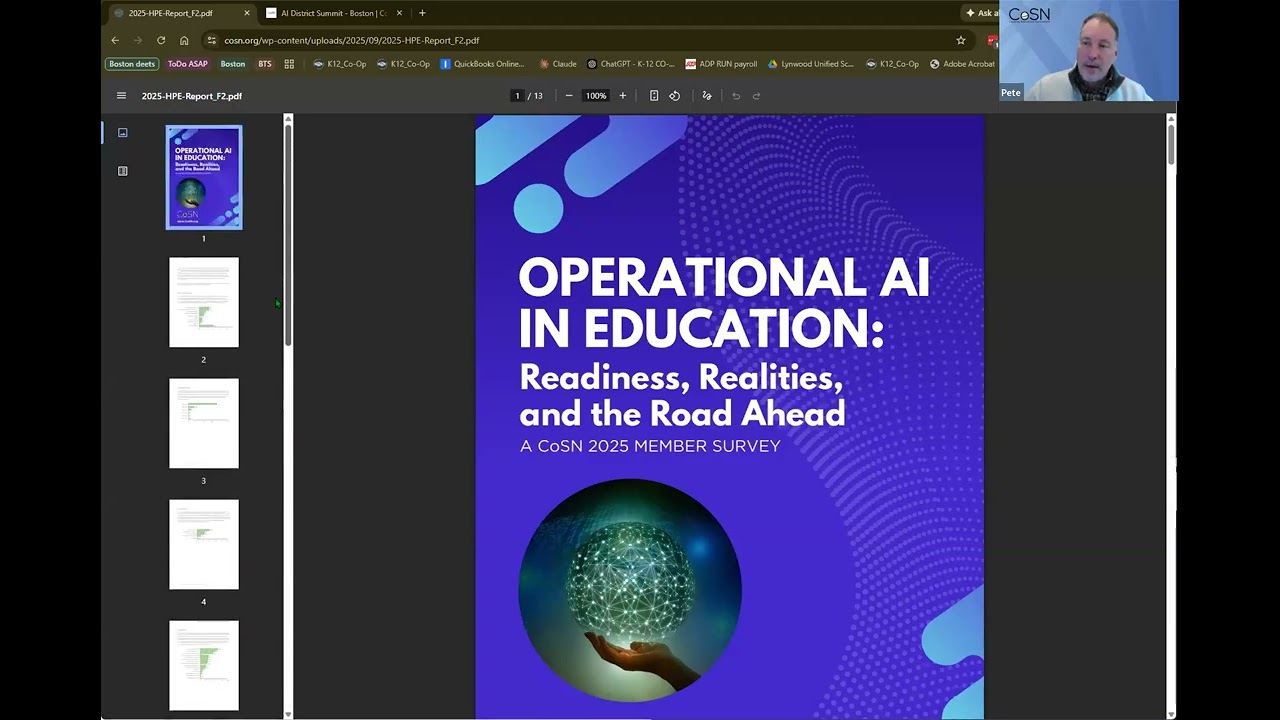Bookmark this page with the star
Image resolution: width=1280 pixels, height=720 pixels.
point(961,40)
